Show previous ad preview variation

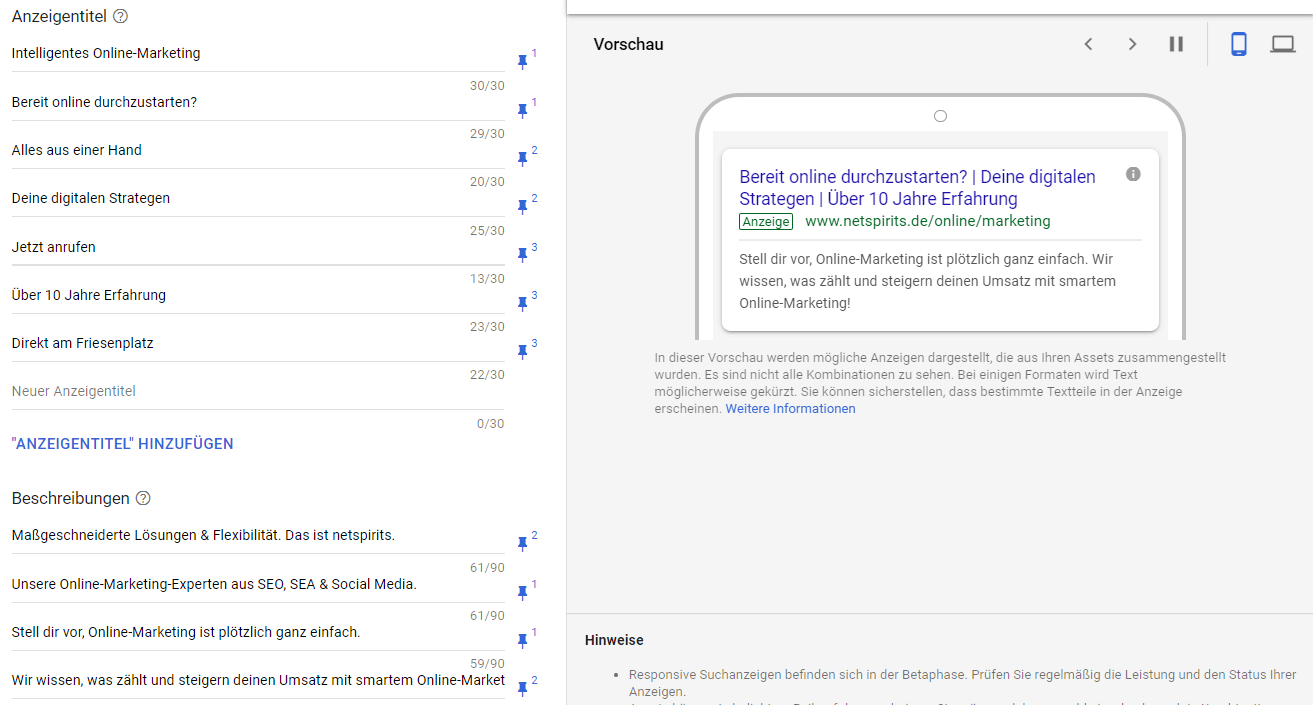tap(1089, 44)
